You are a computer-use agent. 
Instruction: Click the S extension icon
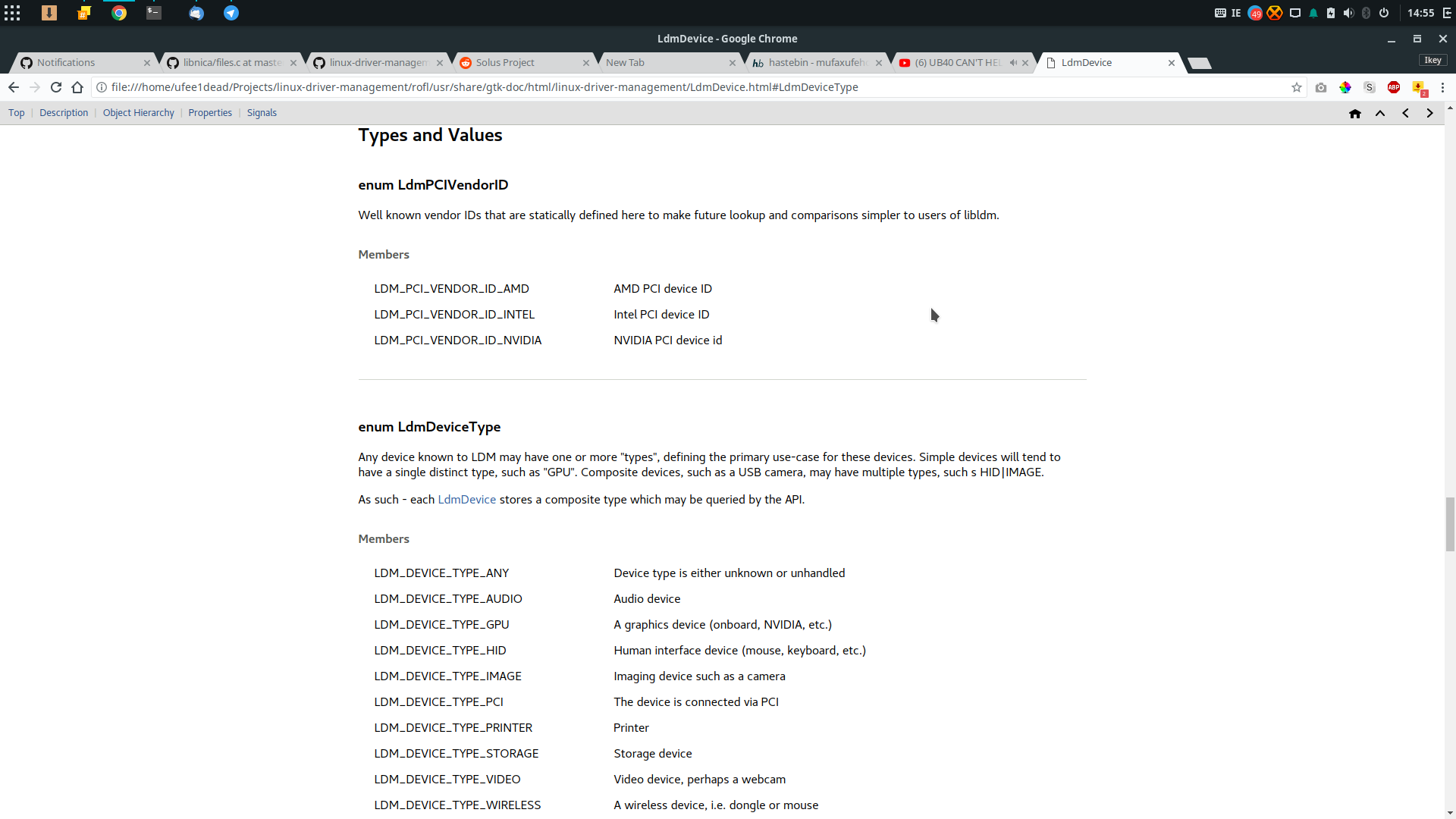point(1370,87)
